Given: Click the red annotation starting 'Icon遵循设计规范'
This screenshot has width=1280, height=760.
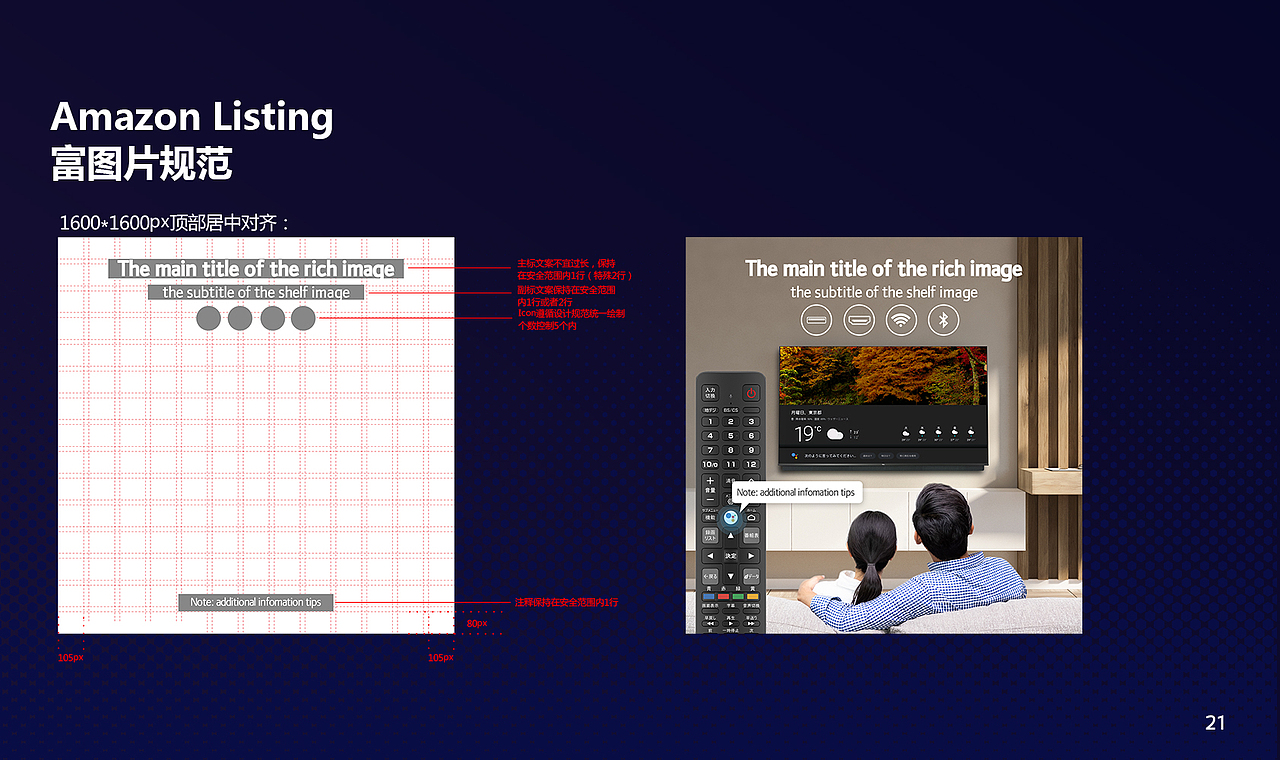Looking at the screenshot, I should [571, 320].
